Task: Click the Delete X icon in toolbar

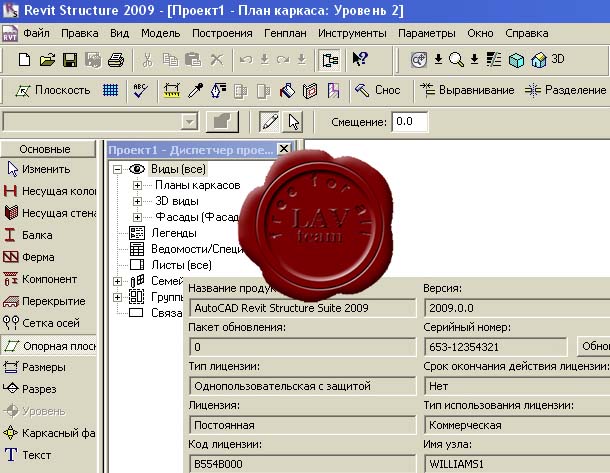Action: click(217, 60)
